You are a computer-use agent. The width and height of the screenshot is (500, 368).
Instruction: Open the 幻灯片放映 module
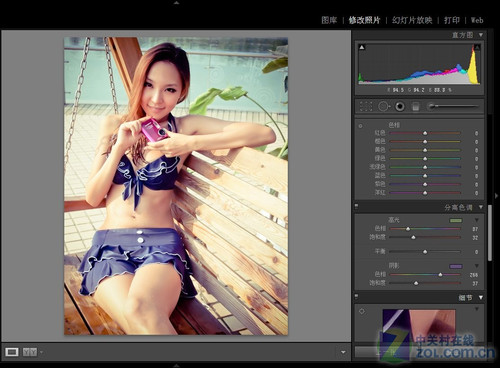412,20
